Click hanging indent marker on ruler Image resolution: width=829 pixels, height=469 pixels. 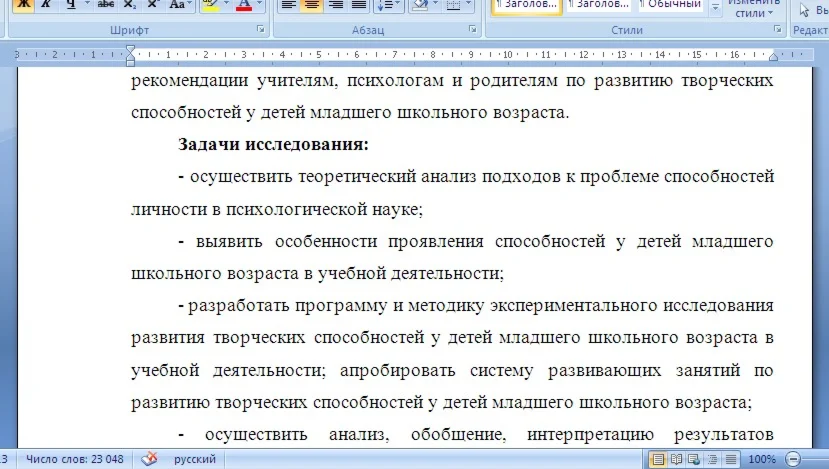click(x=131, y=57)
